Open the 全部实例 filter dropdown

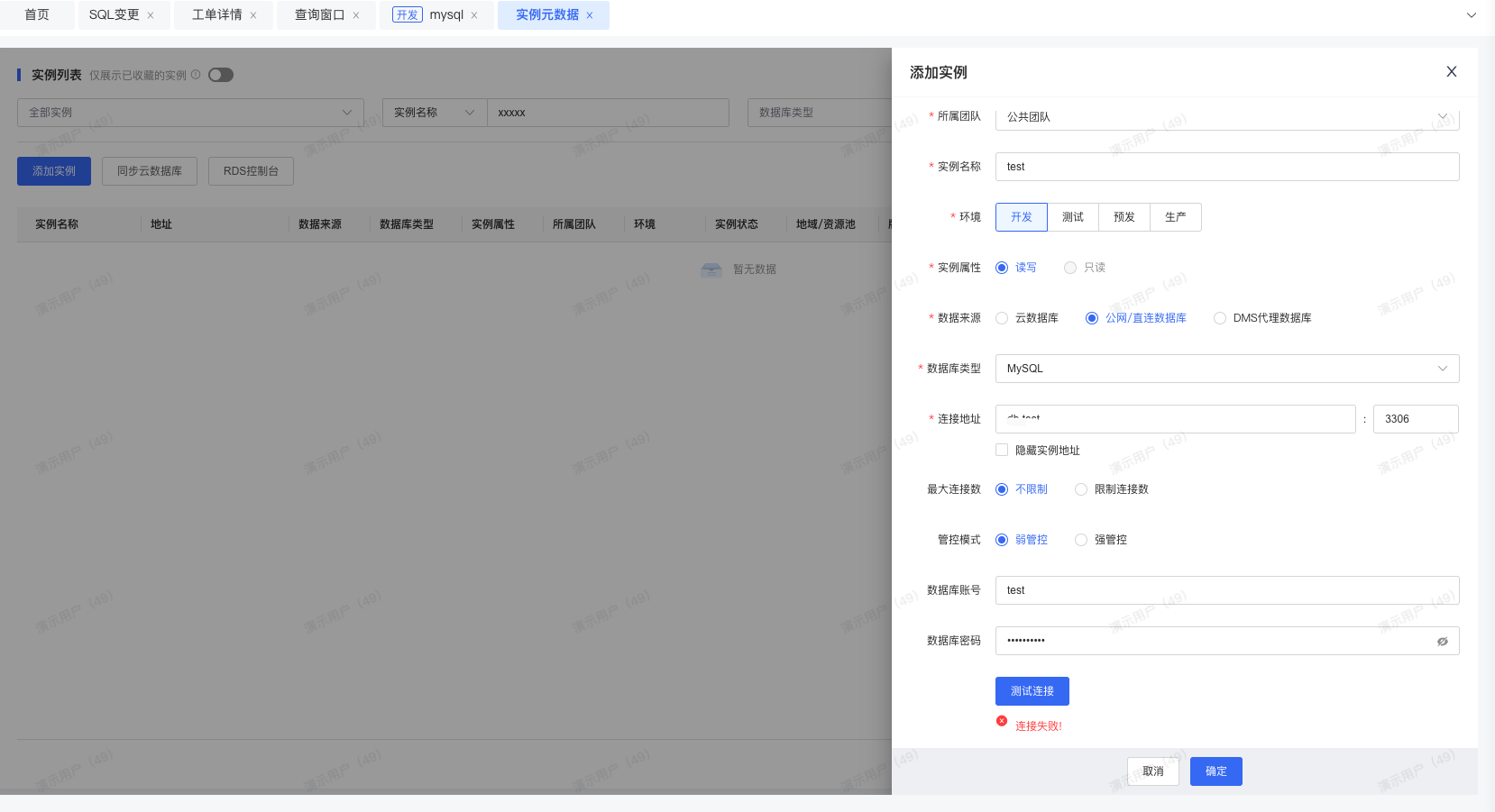(x=190, y=113)
